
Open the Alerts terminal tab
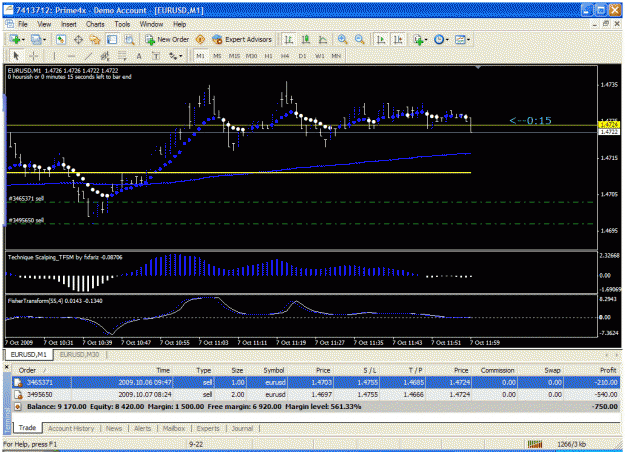pyautogui.click(x=143, y=428)
